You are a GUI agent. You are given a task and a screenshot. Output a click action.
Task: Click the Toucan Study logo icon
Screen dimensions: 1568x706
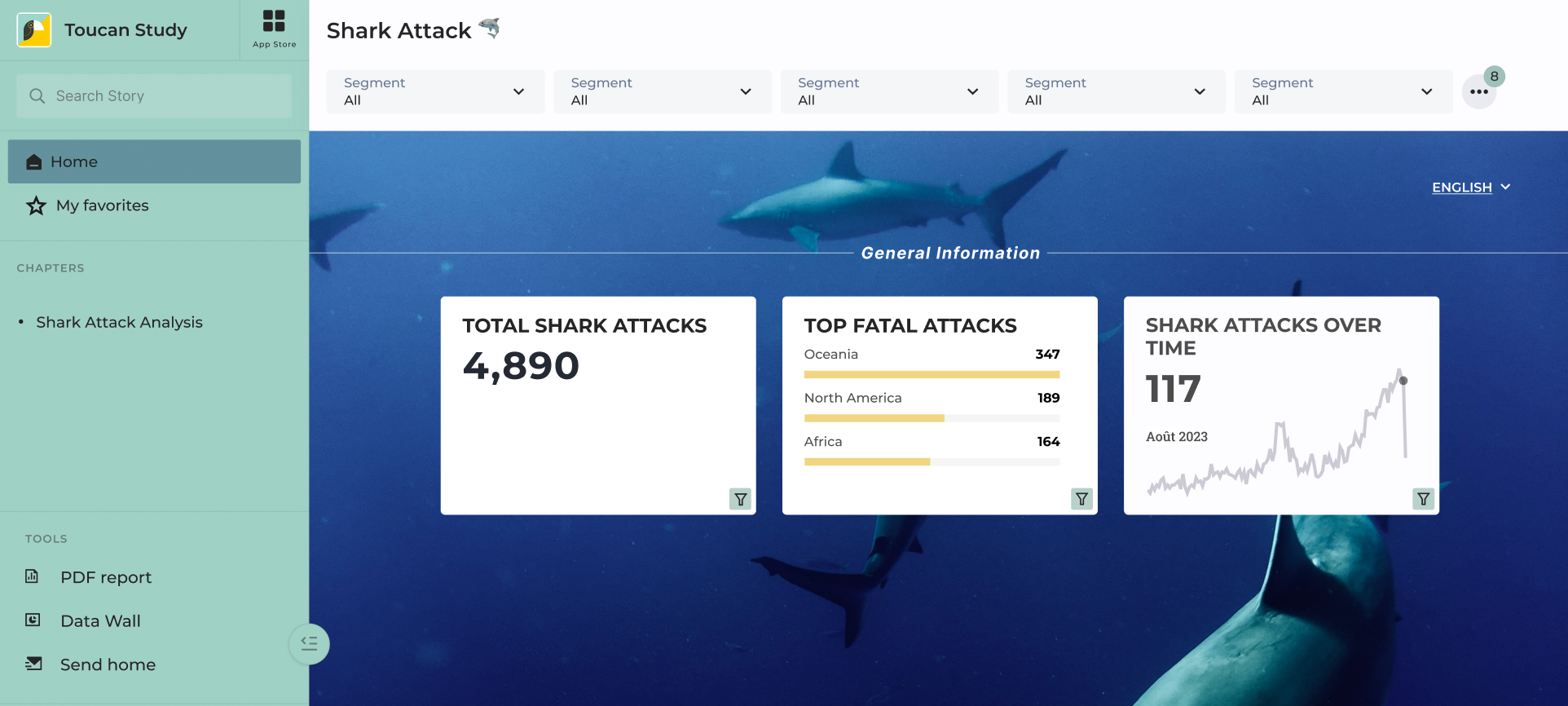tap(34, 30)
